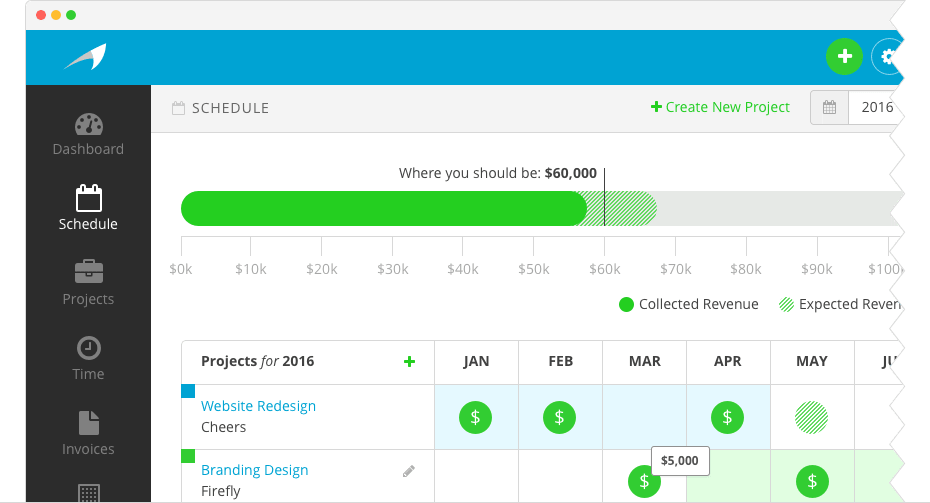Screen dimensions: 930x503
Task: Click Branding Design May payment icon
Action: coord(812,481)
